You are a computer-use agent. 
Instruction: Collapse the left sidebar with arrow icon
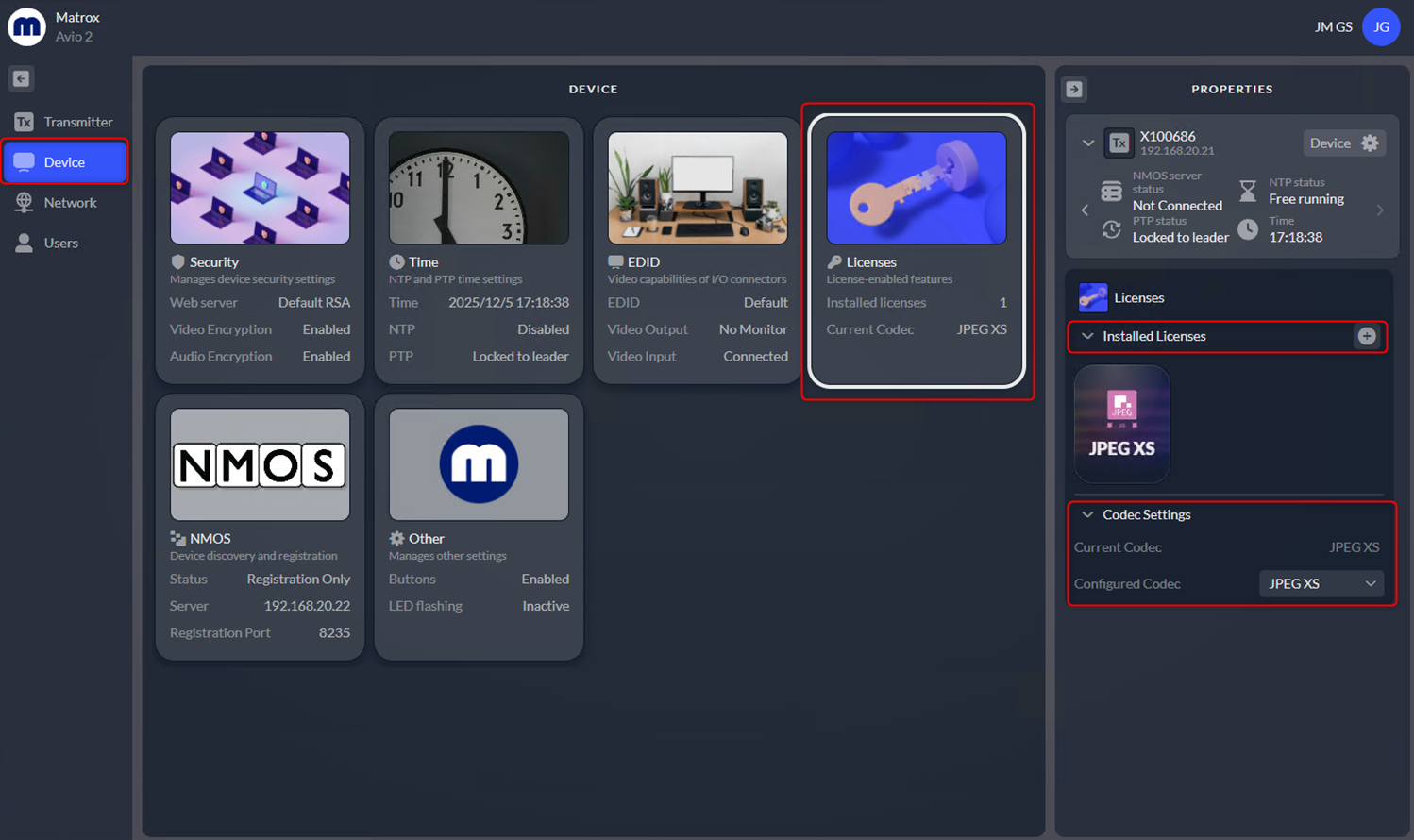(21, 78)
